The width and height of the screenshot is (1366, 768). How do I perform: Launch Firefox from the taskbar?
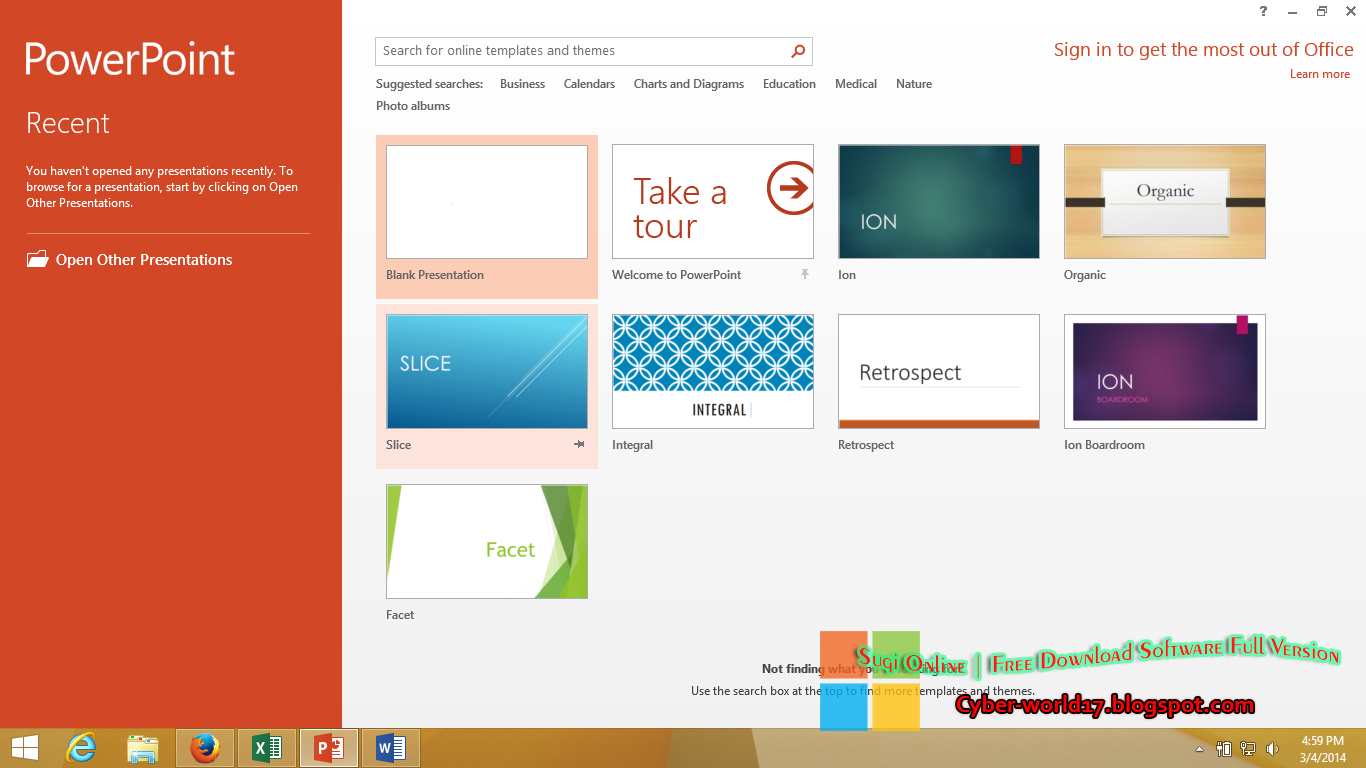coord(205,748)
